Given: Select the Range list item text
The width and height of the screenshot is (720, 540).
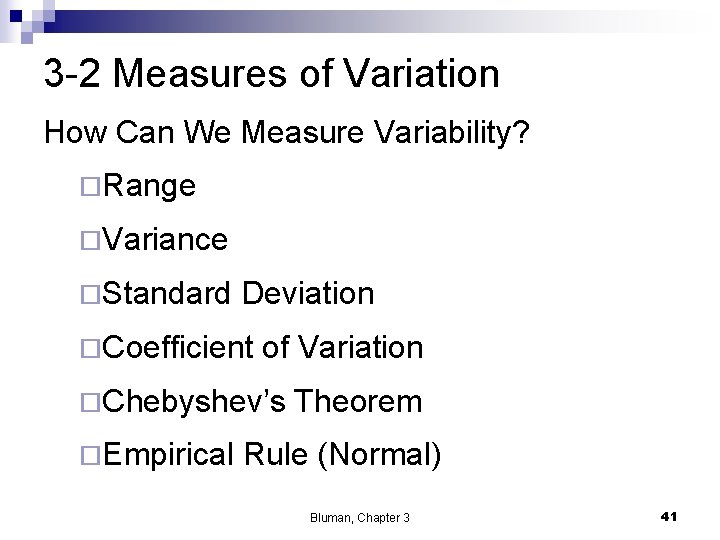Looking at the screenshot, I should [149, 187].
